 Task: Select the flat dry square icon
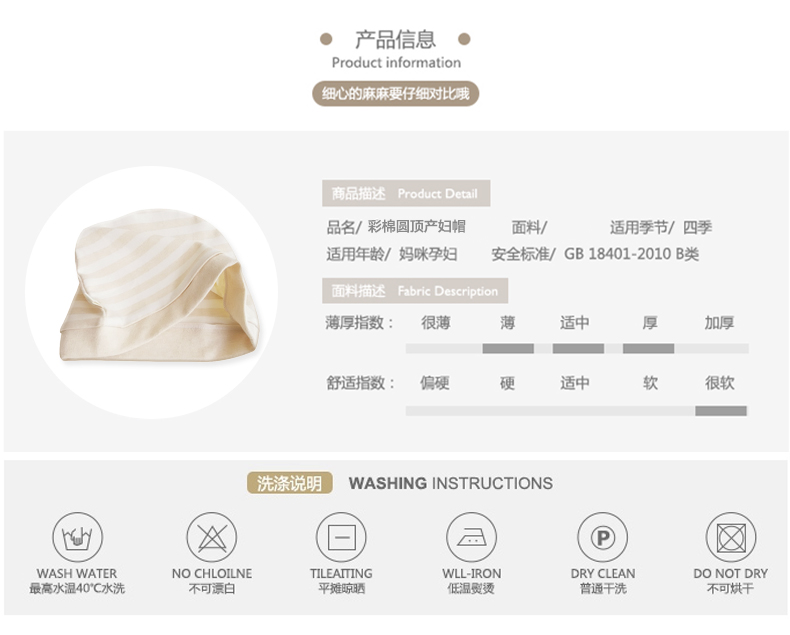click(341, 538)
